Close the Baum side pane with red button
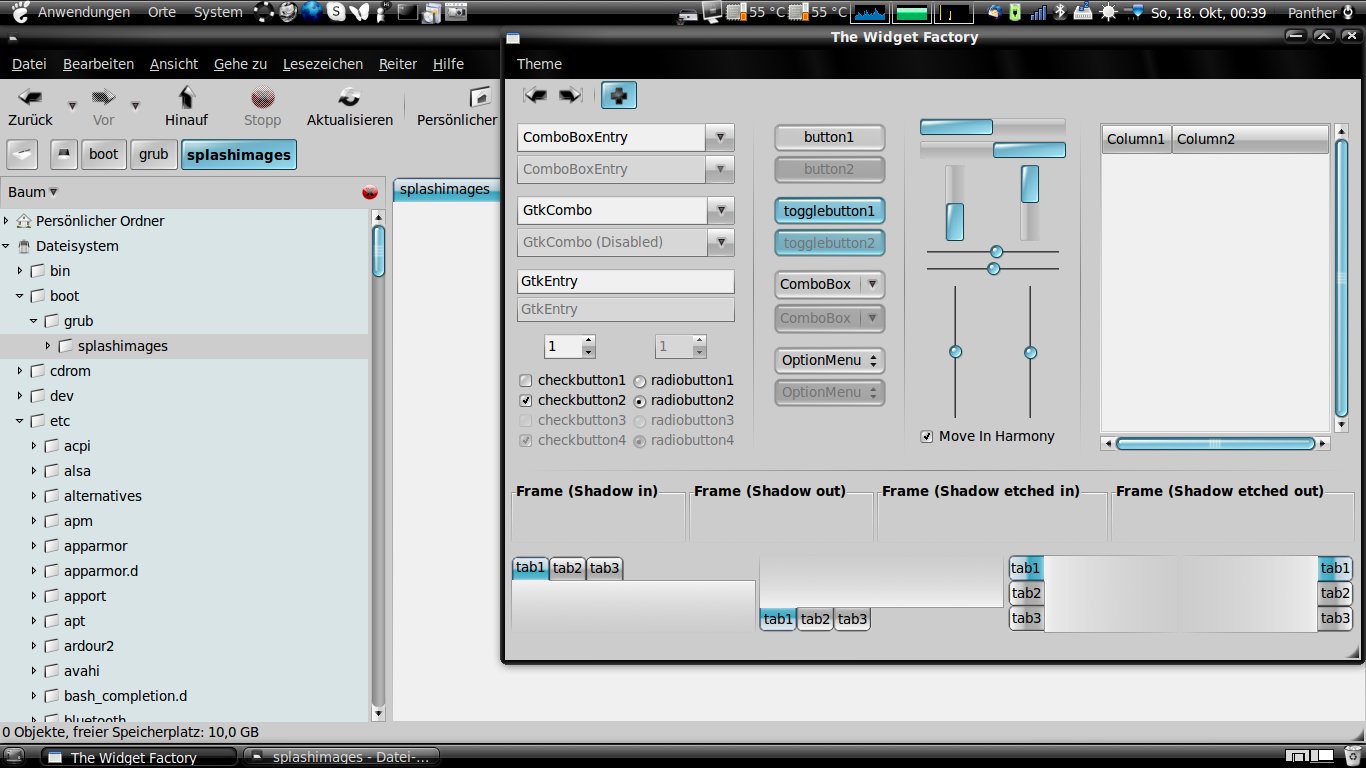This screenshot has width=1366, height=768. (x=370, y=192)
